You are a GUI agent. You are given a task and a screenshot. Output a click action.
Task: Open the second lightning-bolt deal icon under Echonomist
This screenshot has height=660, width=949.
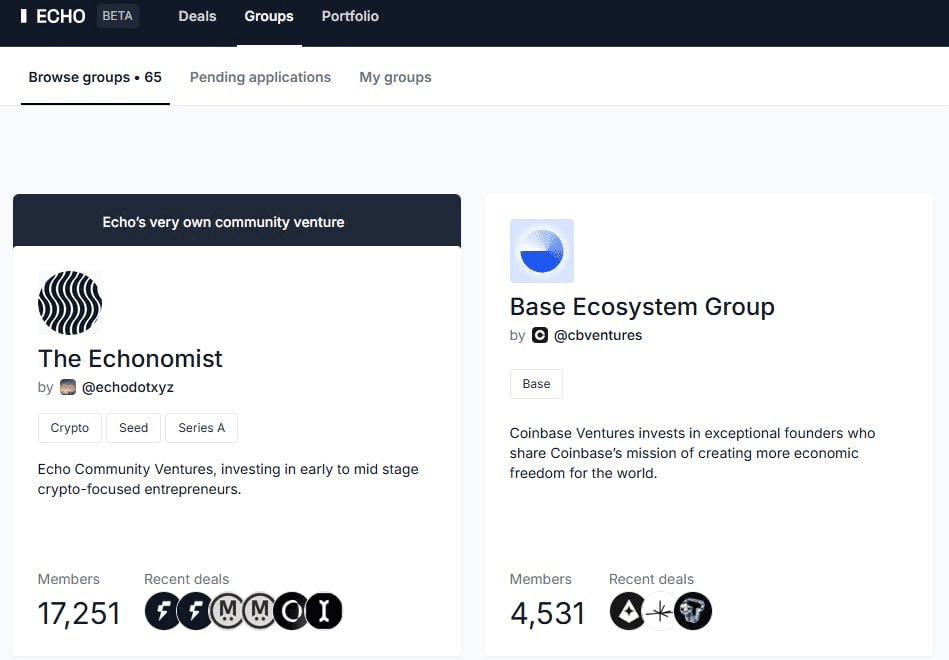pos(195,611)
